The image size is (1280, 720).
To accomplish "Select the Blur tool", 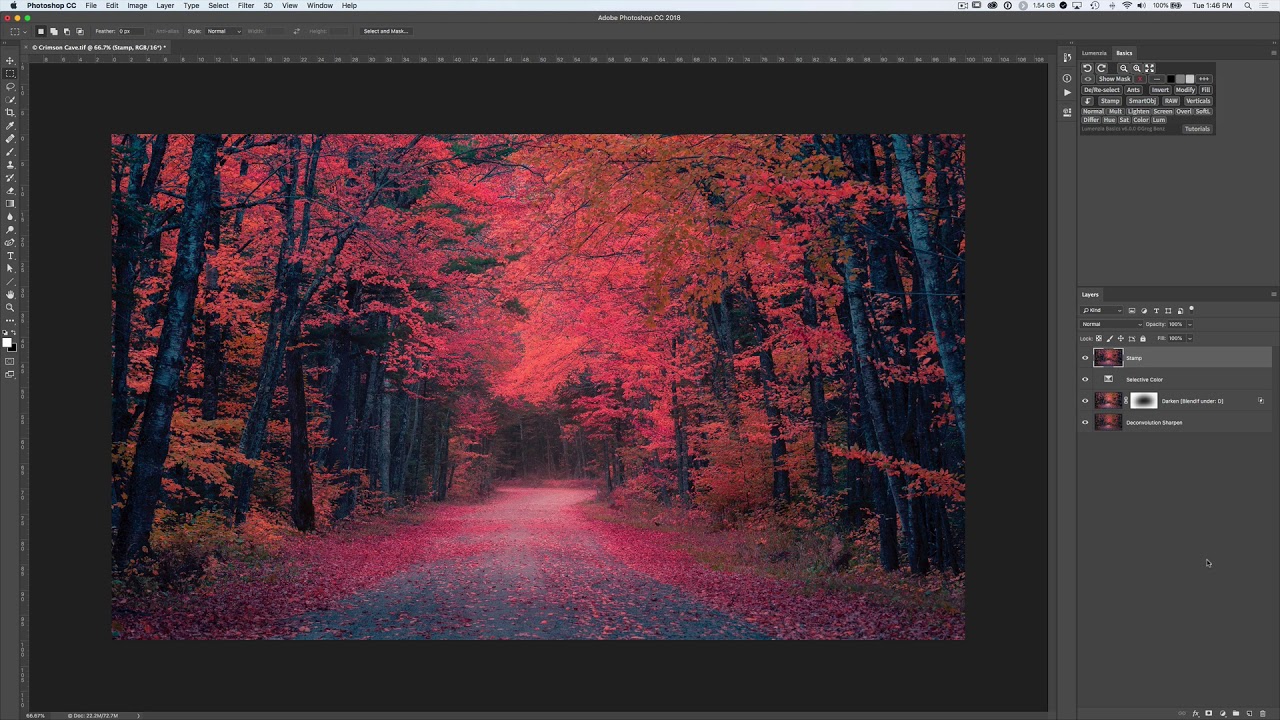I will (x=10, y=216).
